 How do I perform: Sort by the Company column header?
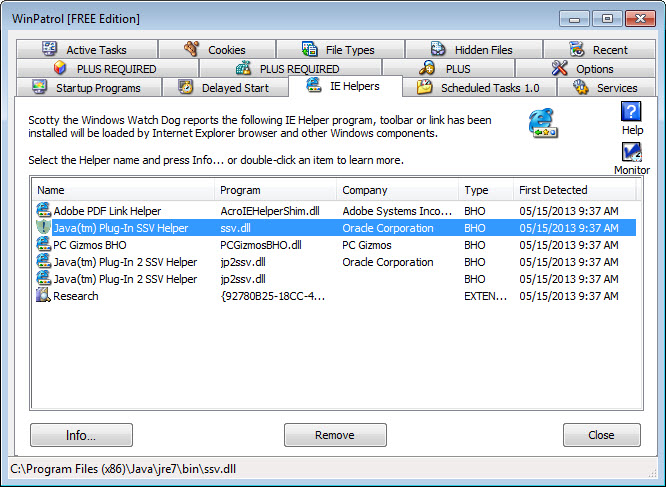(398, 190)
